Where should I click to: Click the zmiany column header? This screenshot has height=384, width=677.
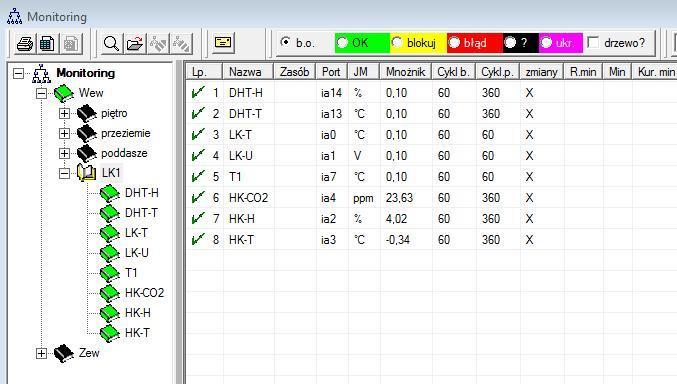[542, 72]
